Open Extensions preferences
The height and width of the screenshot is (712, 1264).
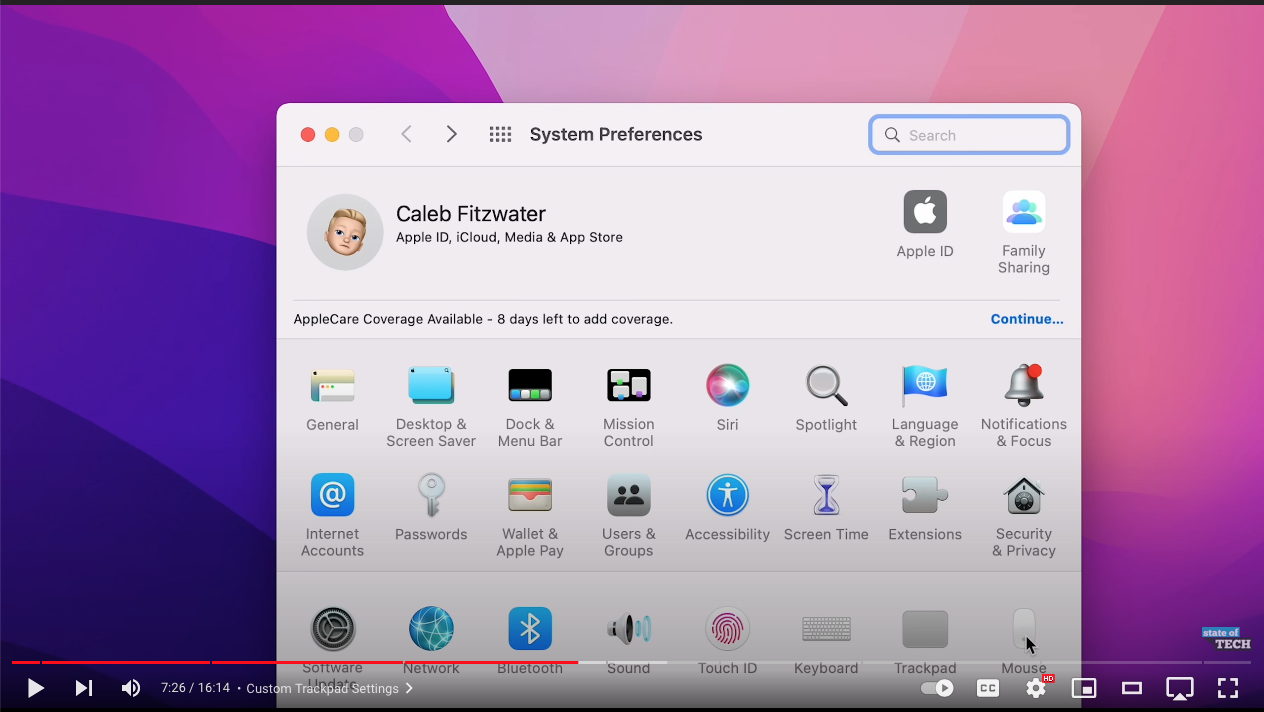point(925,508)
